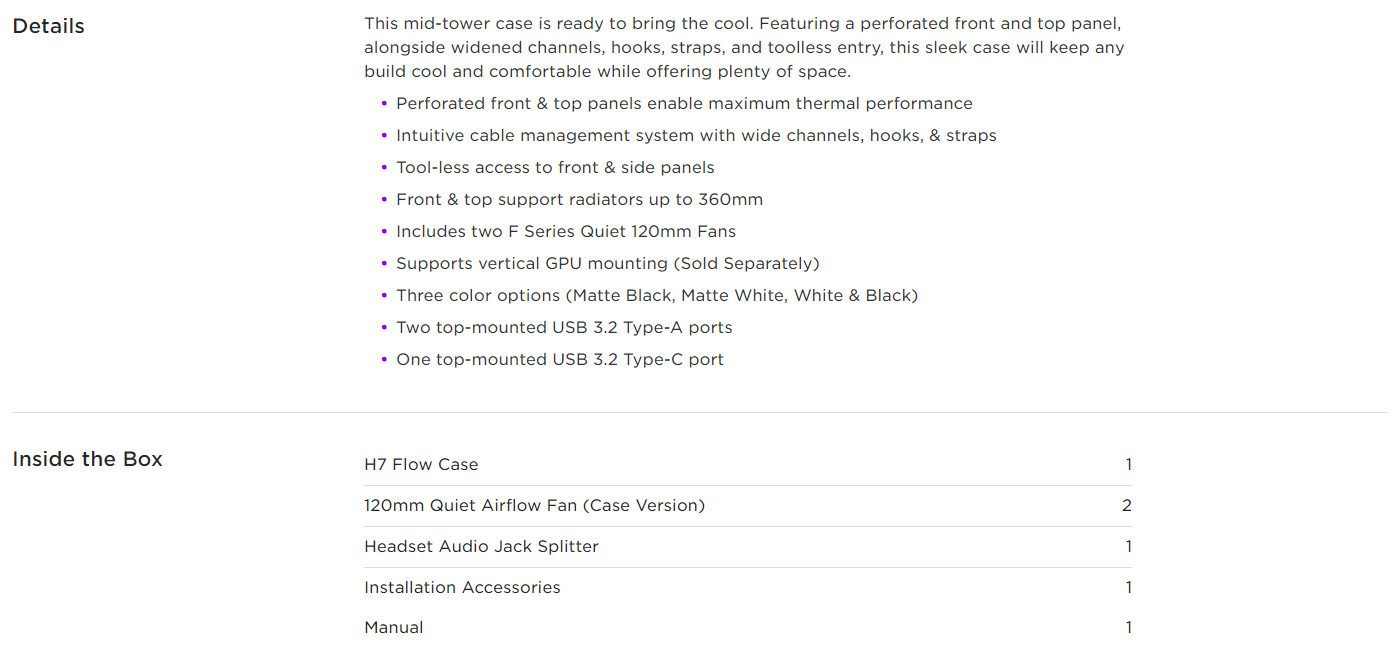Click the cable management system bullet text
The image size is (1400, 666).
(x=696, y=136)
